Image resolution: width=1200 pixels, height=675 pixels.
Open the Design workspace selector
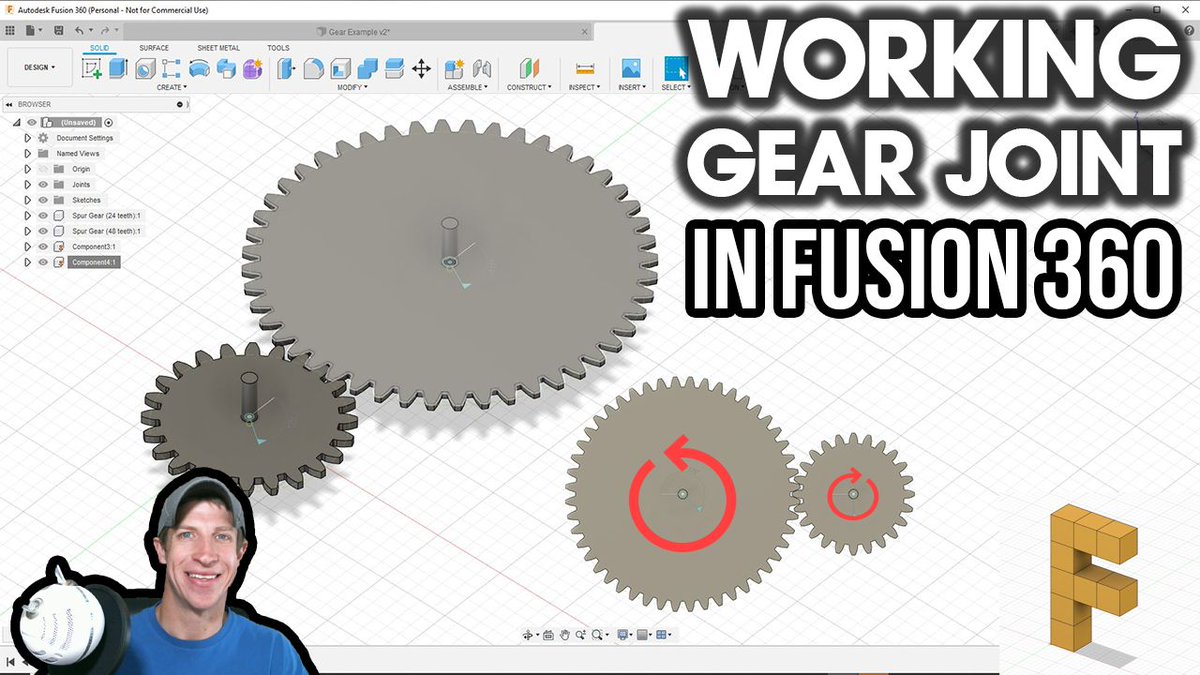[40, 66]
